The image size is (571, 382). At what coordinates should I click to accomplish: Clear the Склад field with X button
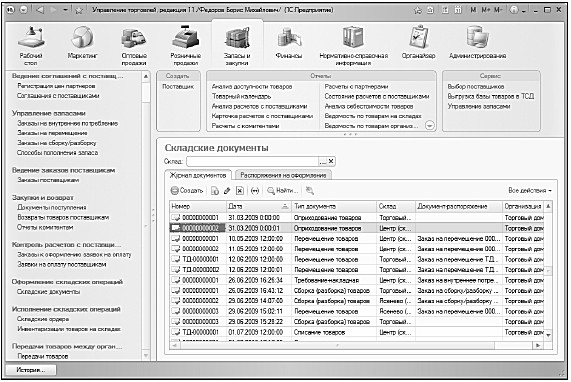pos(331,161)
